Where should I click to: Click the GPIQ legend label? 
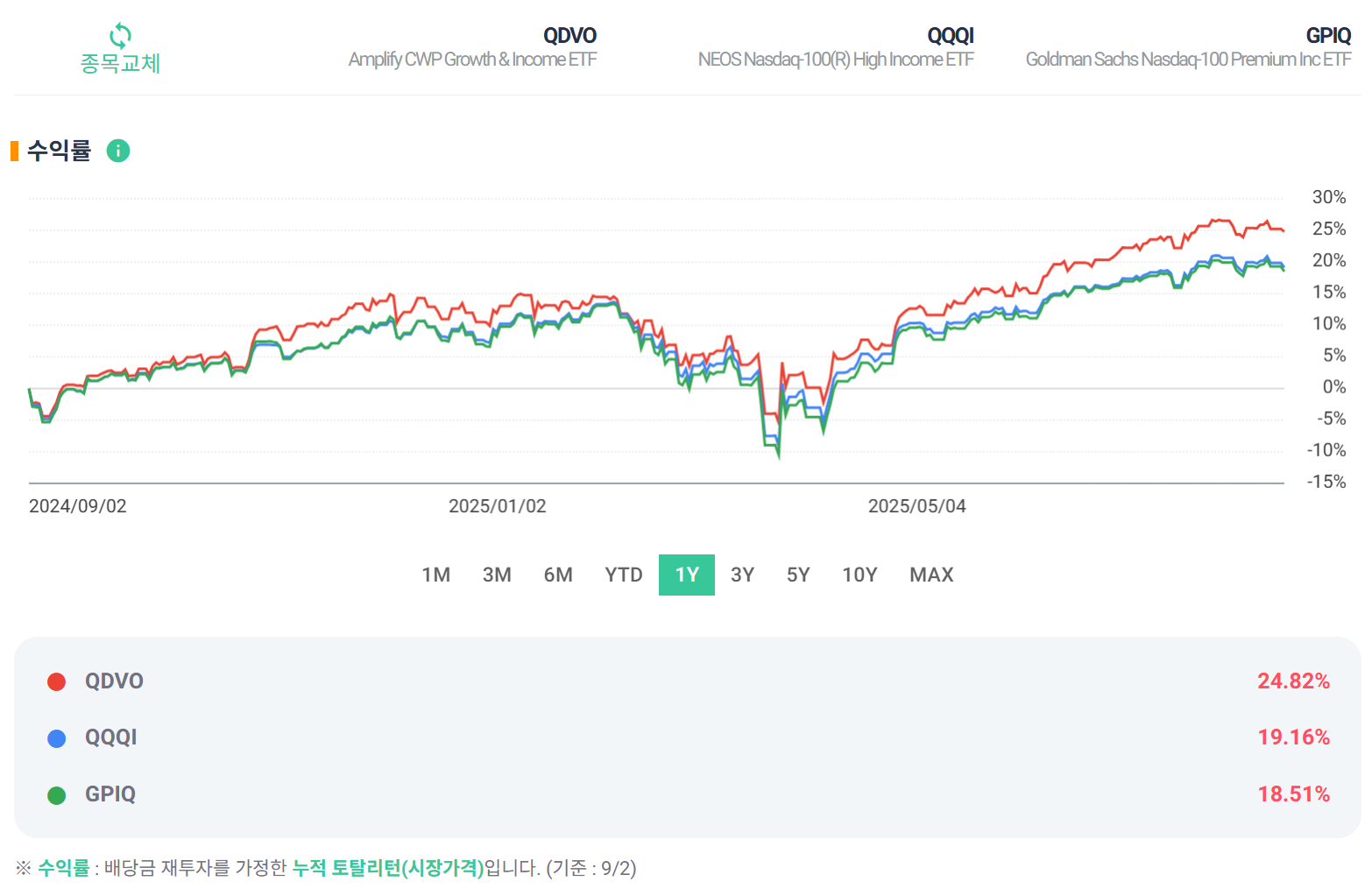[x=110, y=794]
